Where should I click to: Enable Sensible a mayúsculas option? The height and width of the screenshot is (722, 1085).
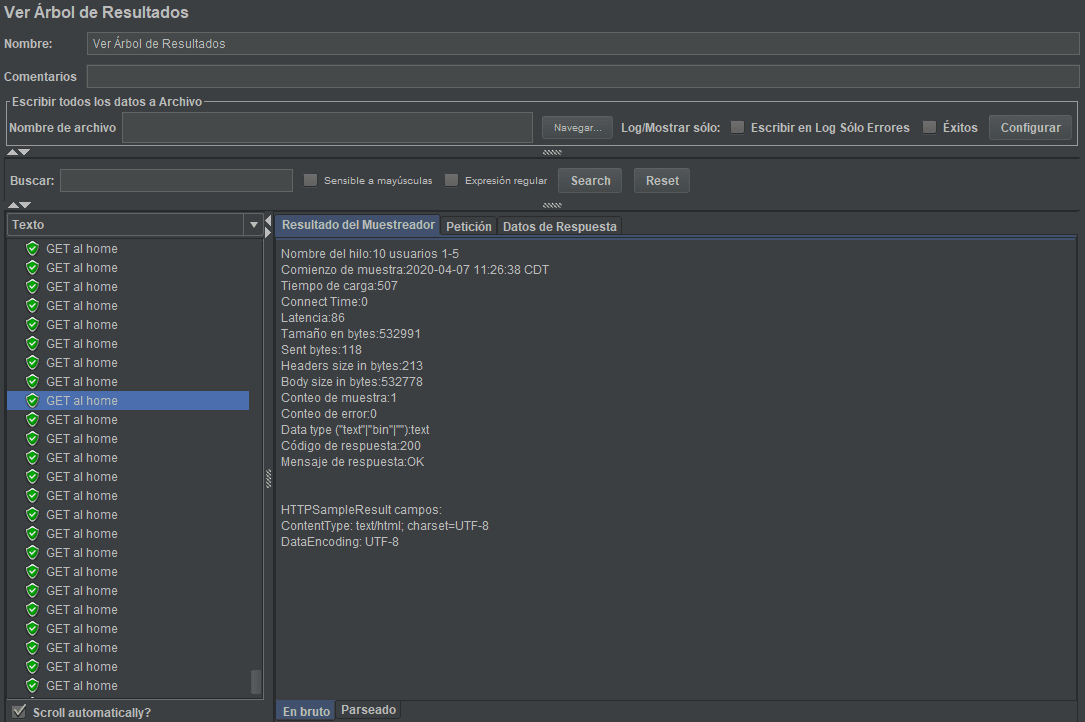(310, 180)
